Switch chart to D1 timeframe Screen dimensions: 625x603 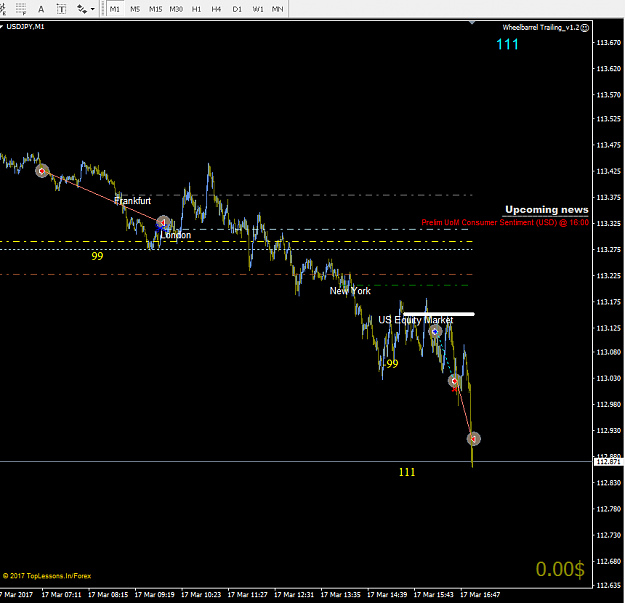(237, 9)
